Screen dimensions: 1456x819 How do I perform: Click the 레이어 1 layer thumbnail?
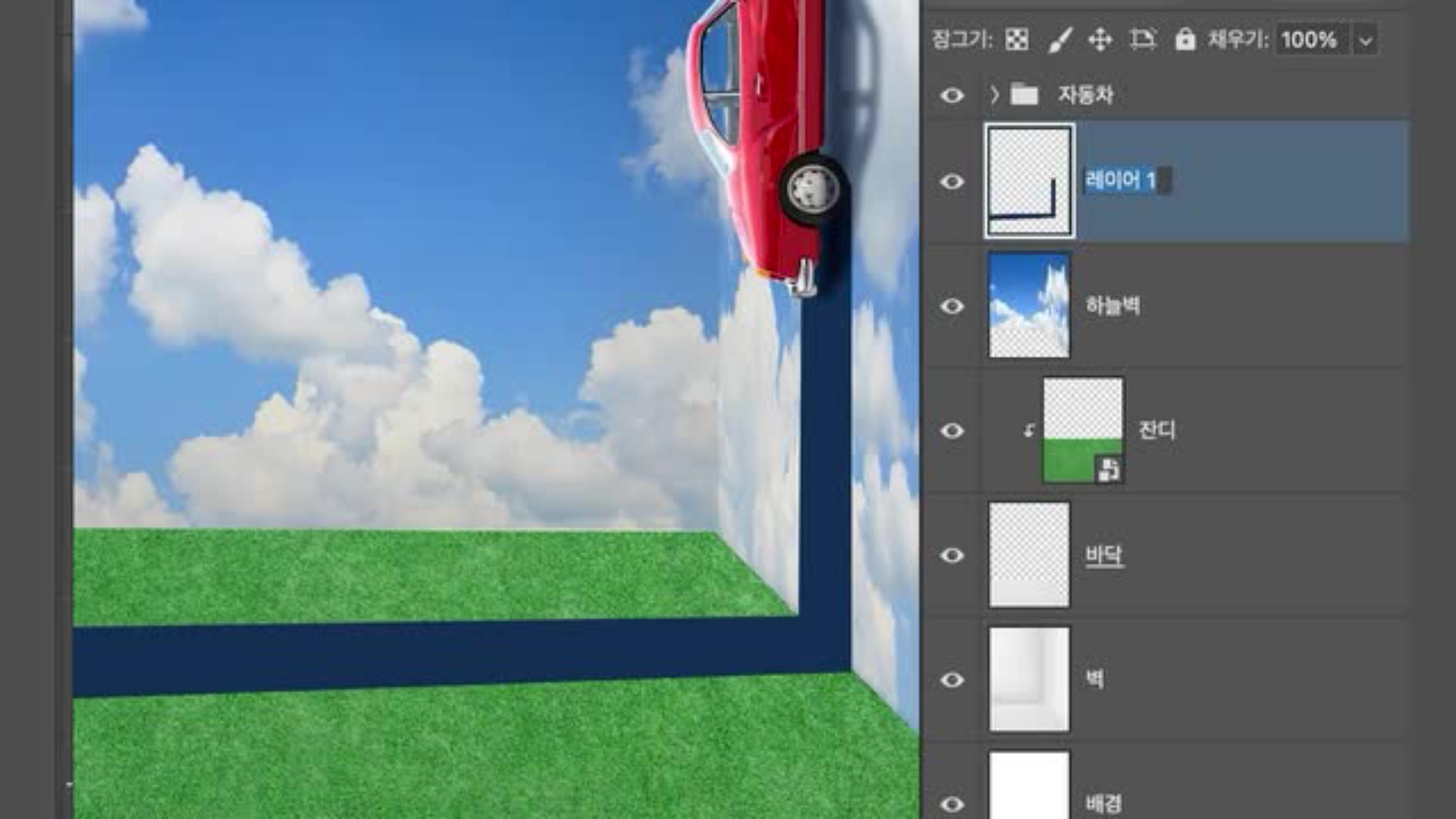(x=1029, y=182)
